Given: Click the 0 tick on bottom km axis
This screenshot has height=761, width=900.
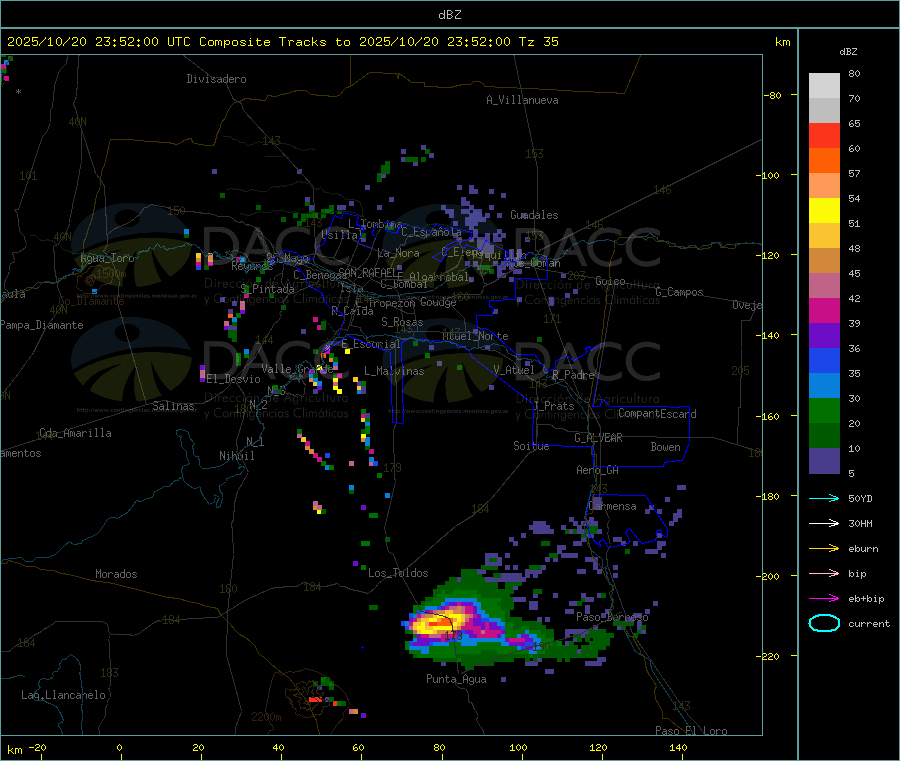Looking at the screenshot, I should point(119,747).
